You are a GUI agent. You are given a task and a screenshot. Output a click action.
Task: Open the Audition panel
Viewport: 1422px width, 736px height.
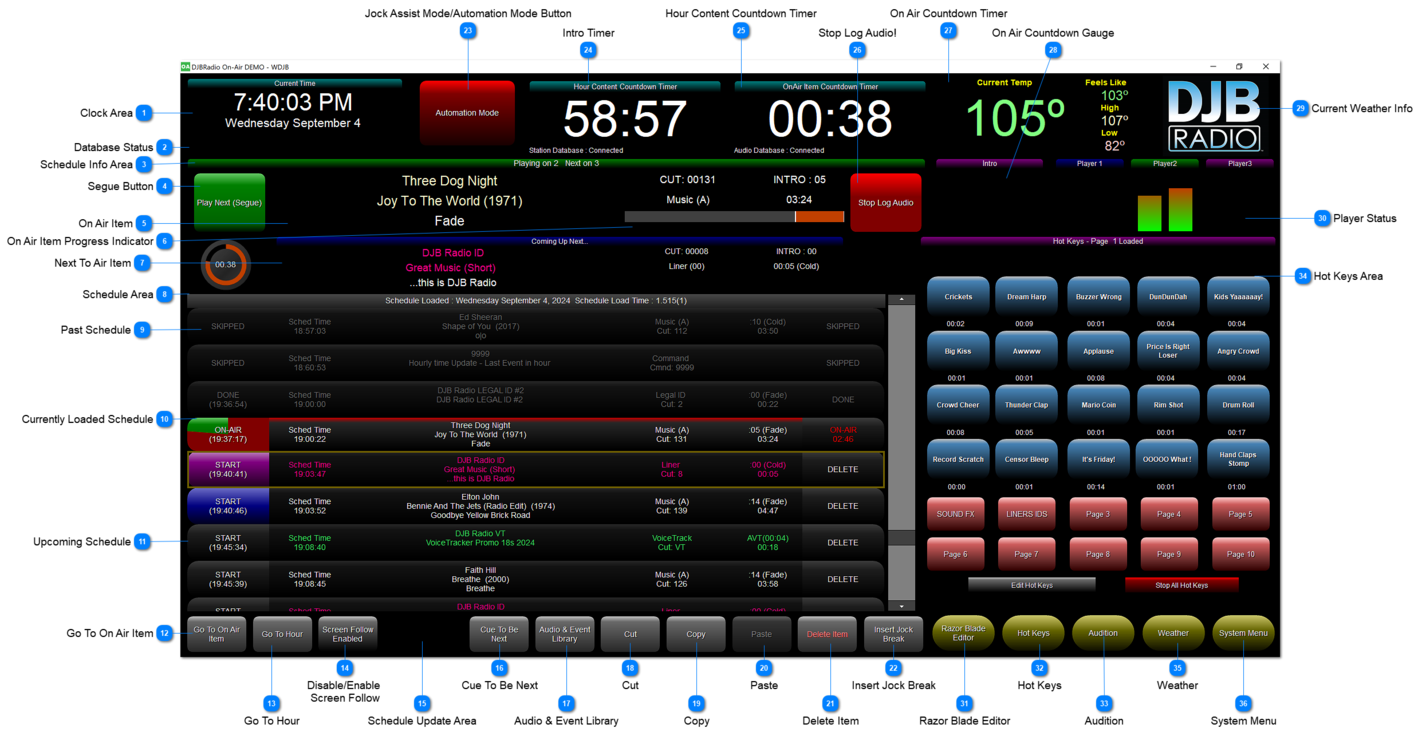[x=1103, y=633]
